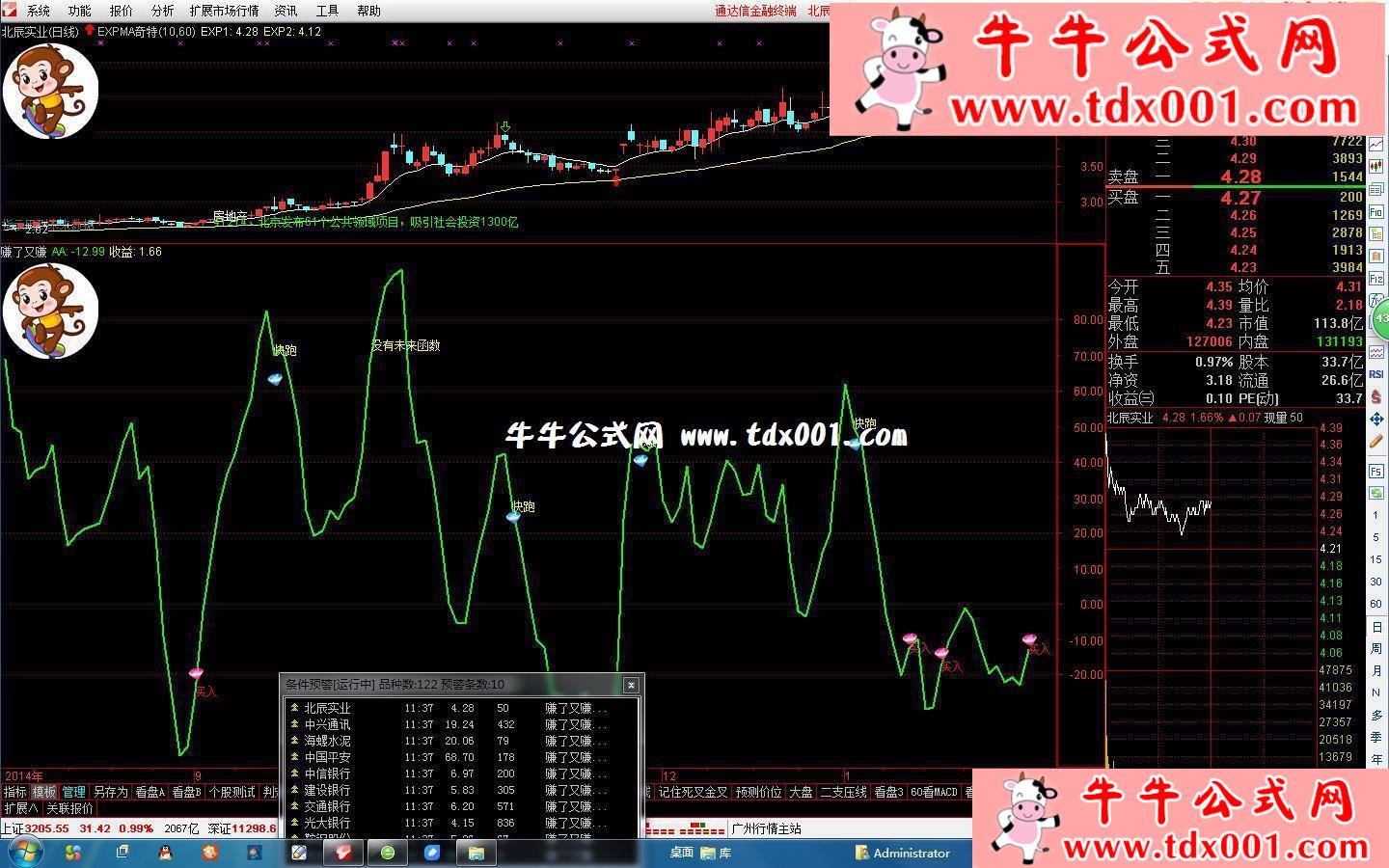1389x868 pixels.
Task: Close the 条件预警 alert window
Action: click(x=631, y=685)
